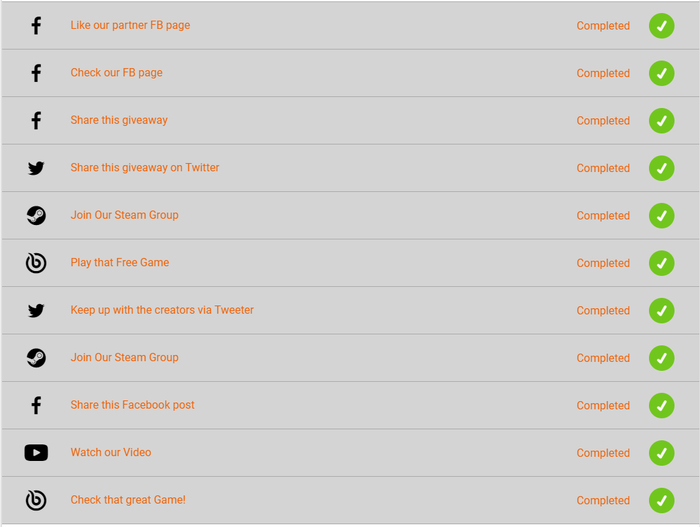700x527 pixels.
Task: Click "Completed" status for "Check that great Game!"
Action: [603, 501]
